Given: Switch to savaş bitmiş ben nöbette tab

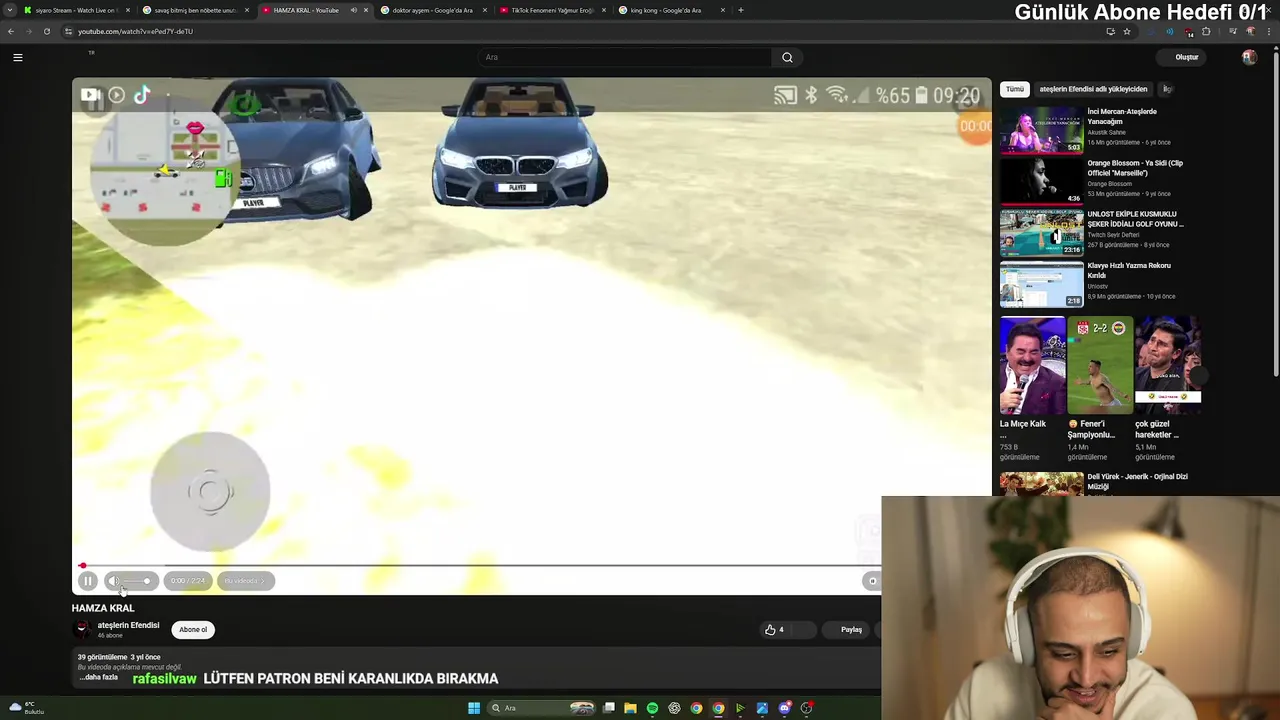Looking at the screenshot, I should [195, 10].
